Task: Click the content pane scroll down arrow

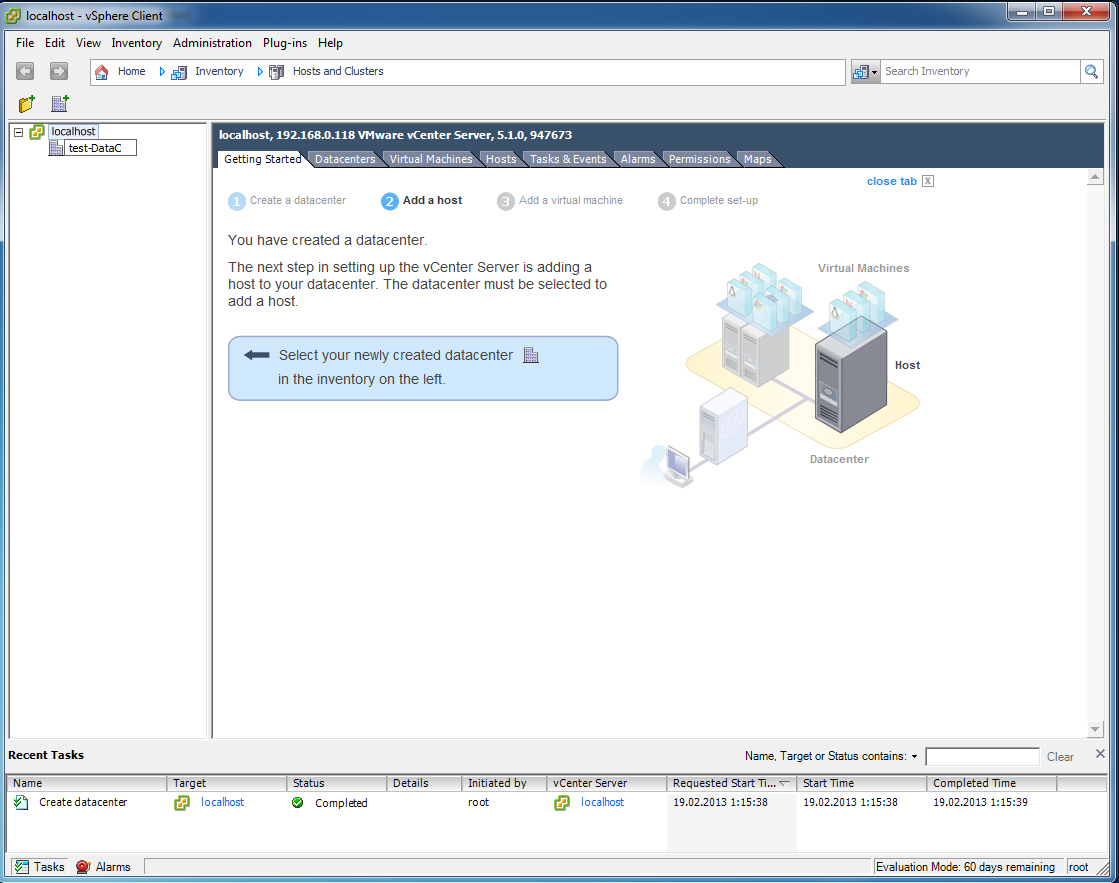Action: tap(1095, 729)
